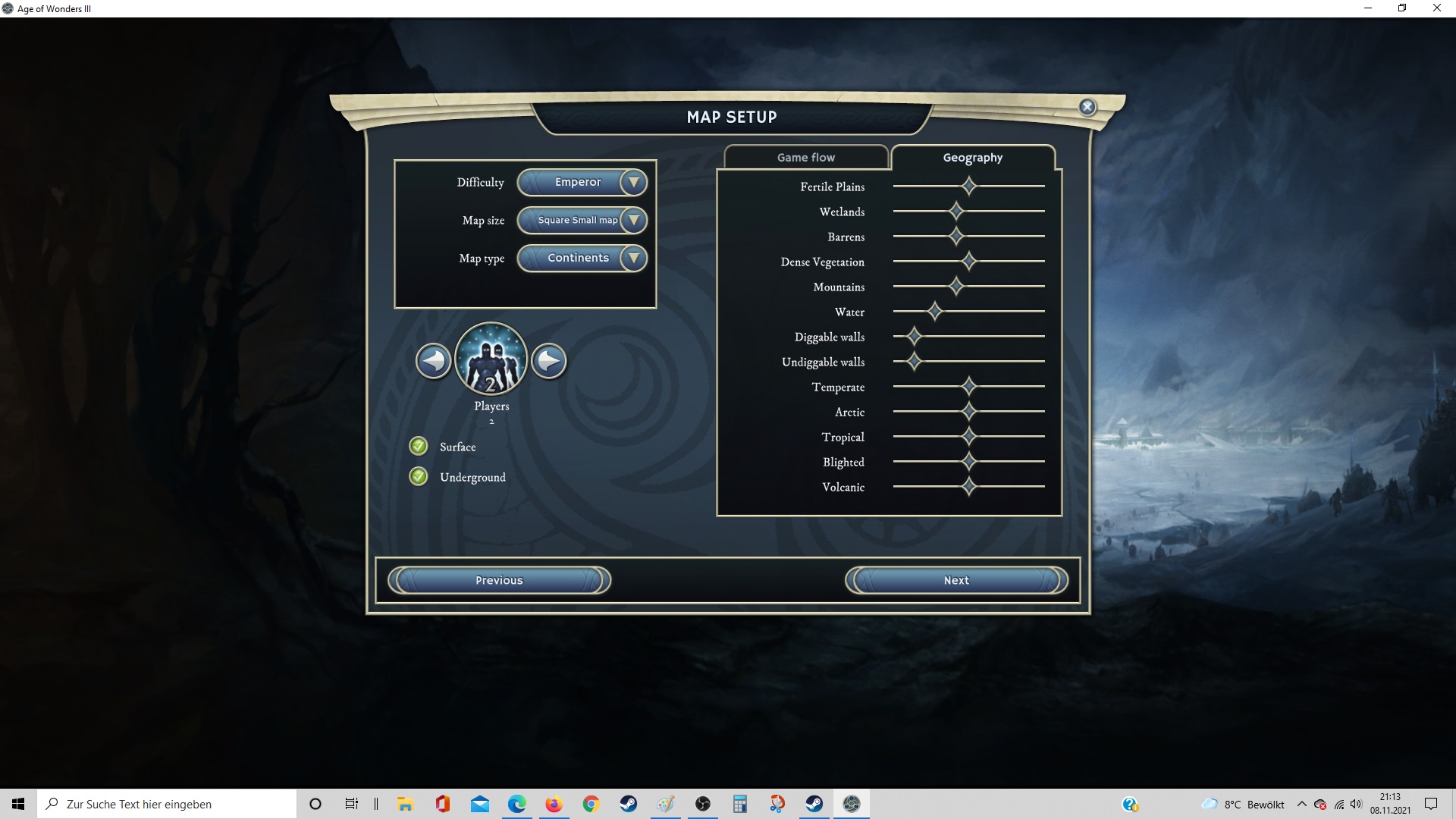Image resolution: width=1456 pixels, height=819 pixels.
Task: Adjust the Wetlands slider handle
Action: [x=956, y=211]
